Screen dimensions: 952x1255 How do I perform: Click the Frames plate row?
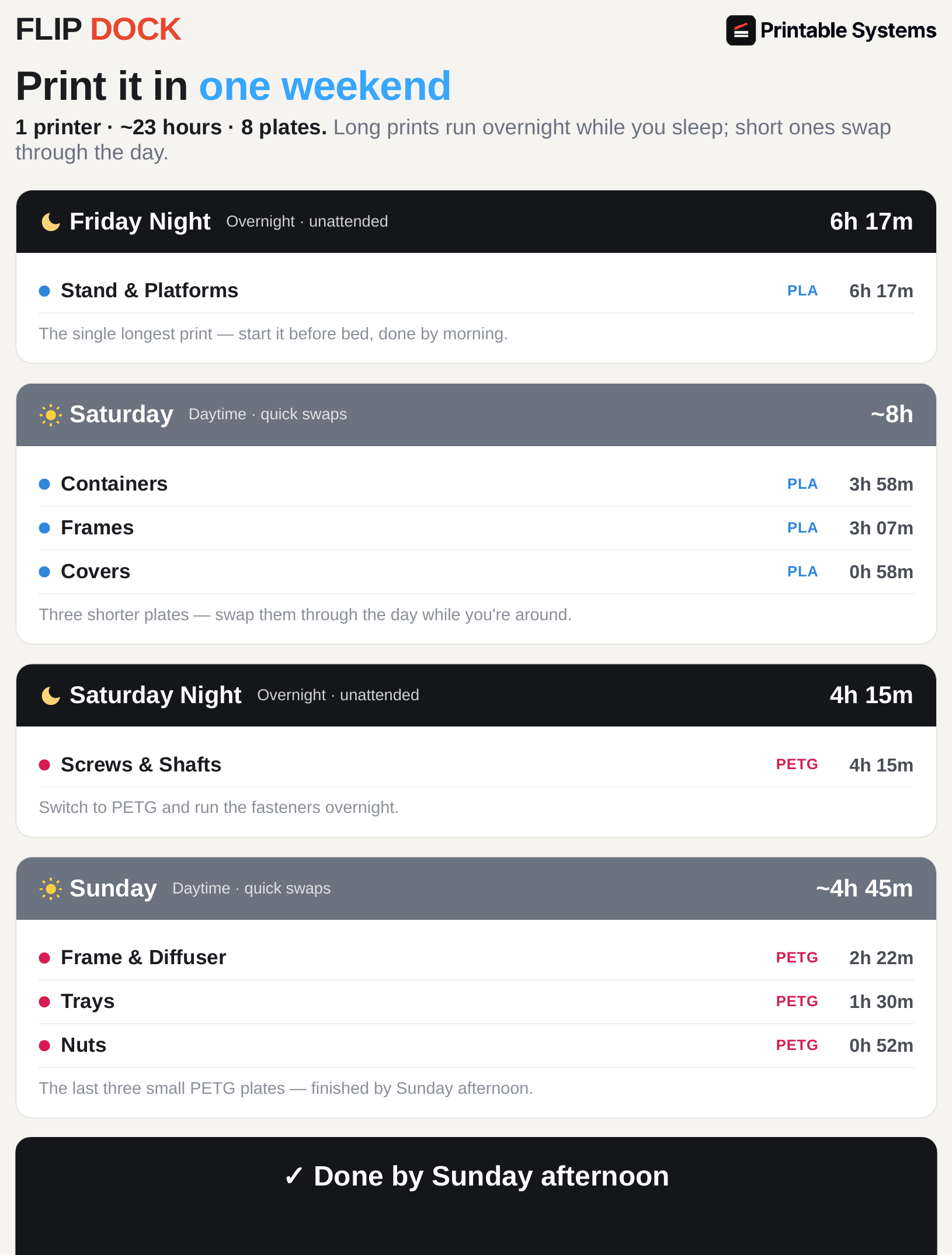476,528
